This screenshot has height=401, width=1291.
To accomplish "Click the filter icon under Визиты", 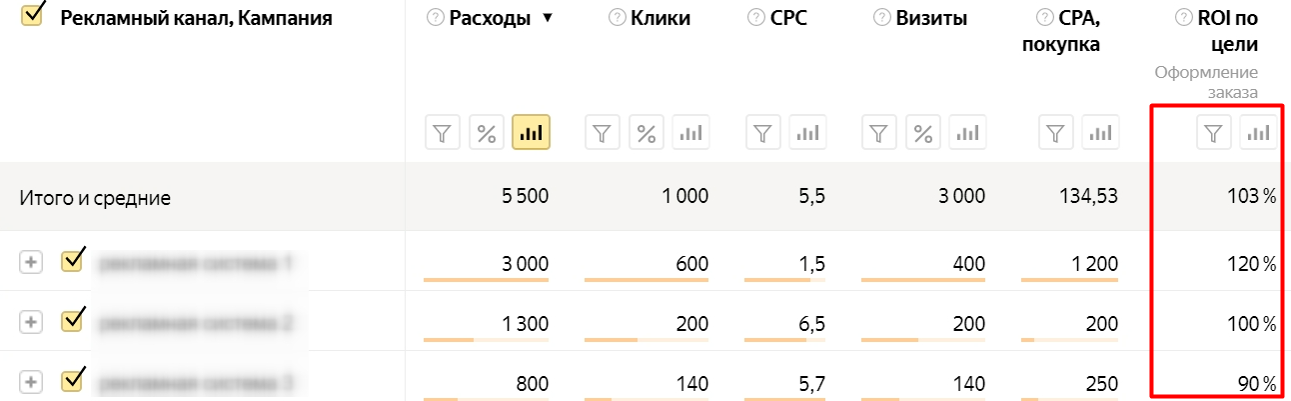I will [879, 133].
